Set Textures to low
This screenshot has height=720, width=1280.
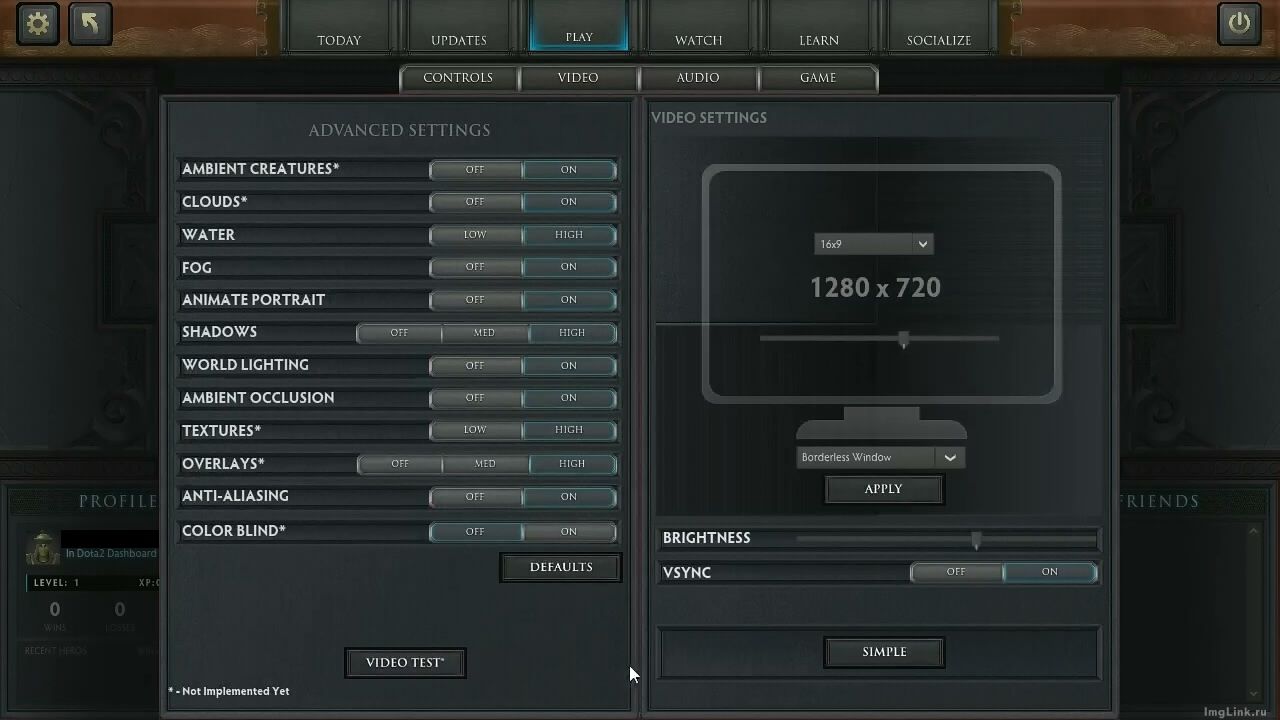pos(475,430)
